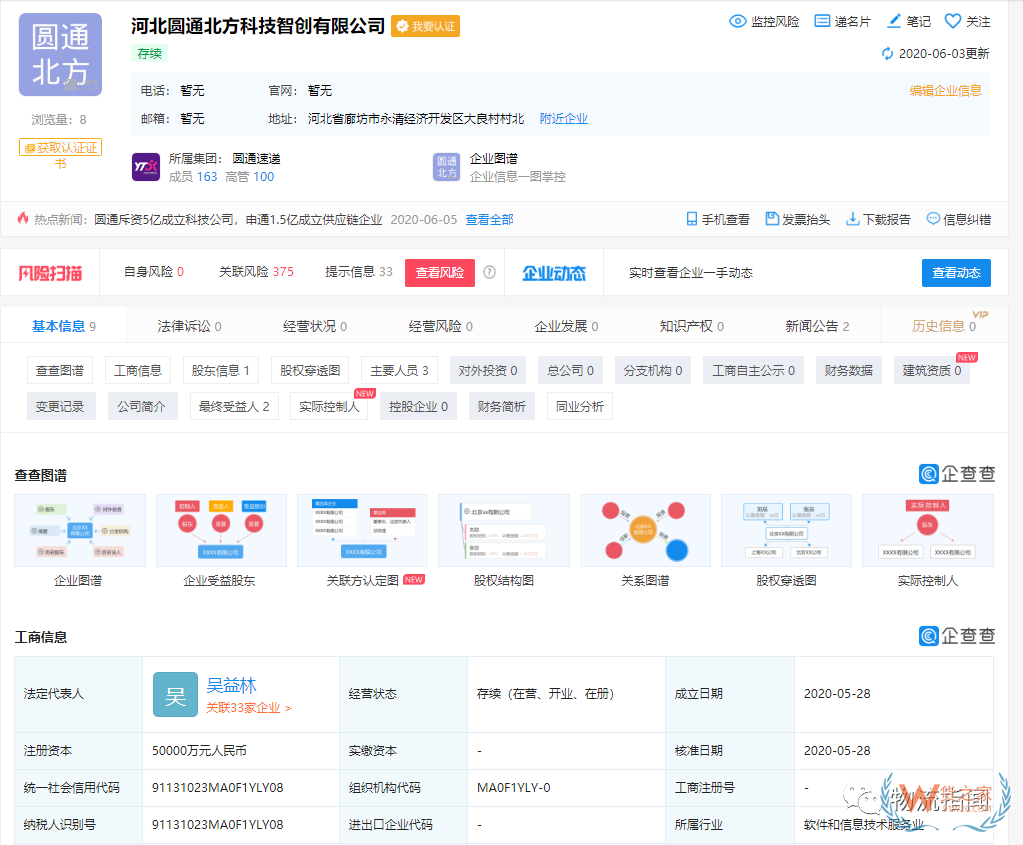Click group executives count 100
Image resolution: width=1023 pixels, height=845 pixels.
[x=264, y=177]
